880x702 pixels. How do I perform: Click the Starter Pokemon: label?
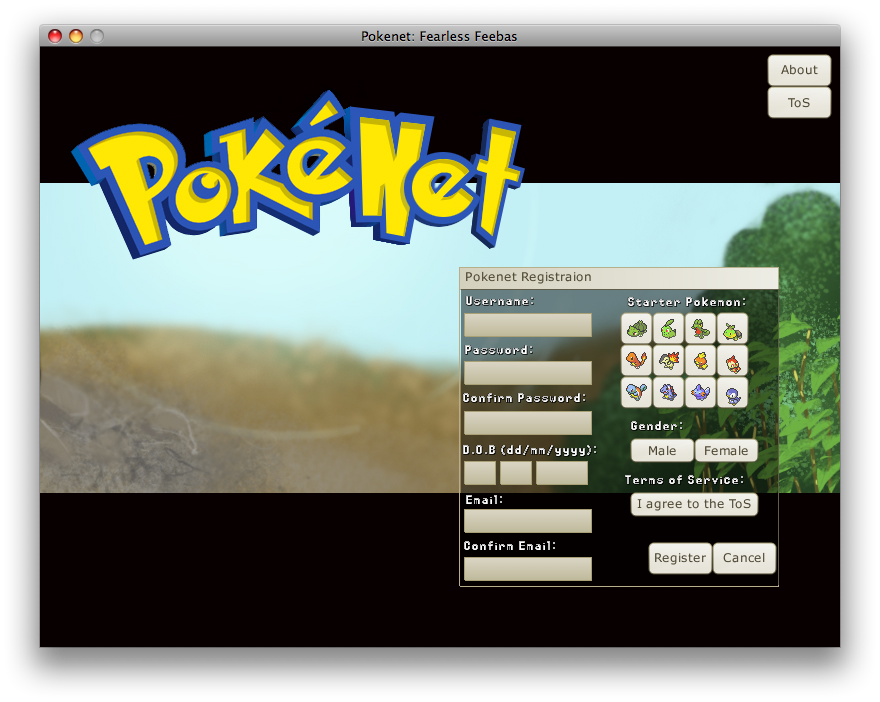coord(686,302)
